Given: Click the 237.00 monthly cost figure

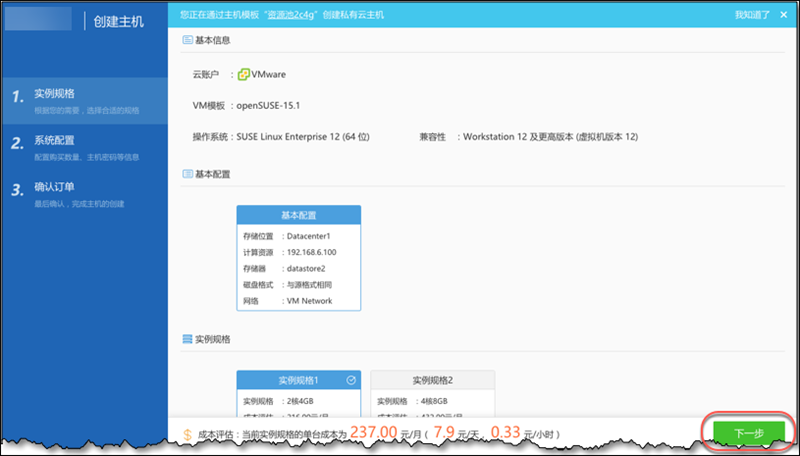Looking at the screenshot, I should 373,433.
